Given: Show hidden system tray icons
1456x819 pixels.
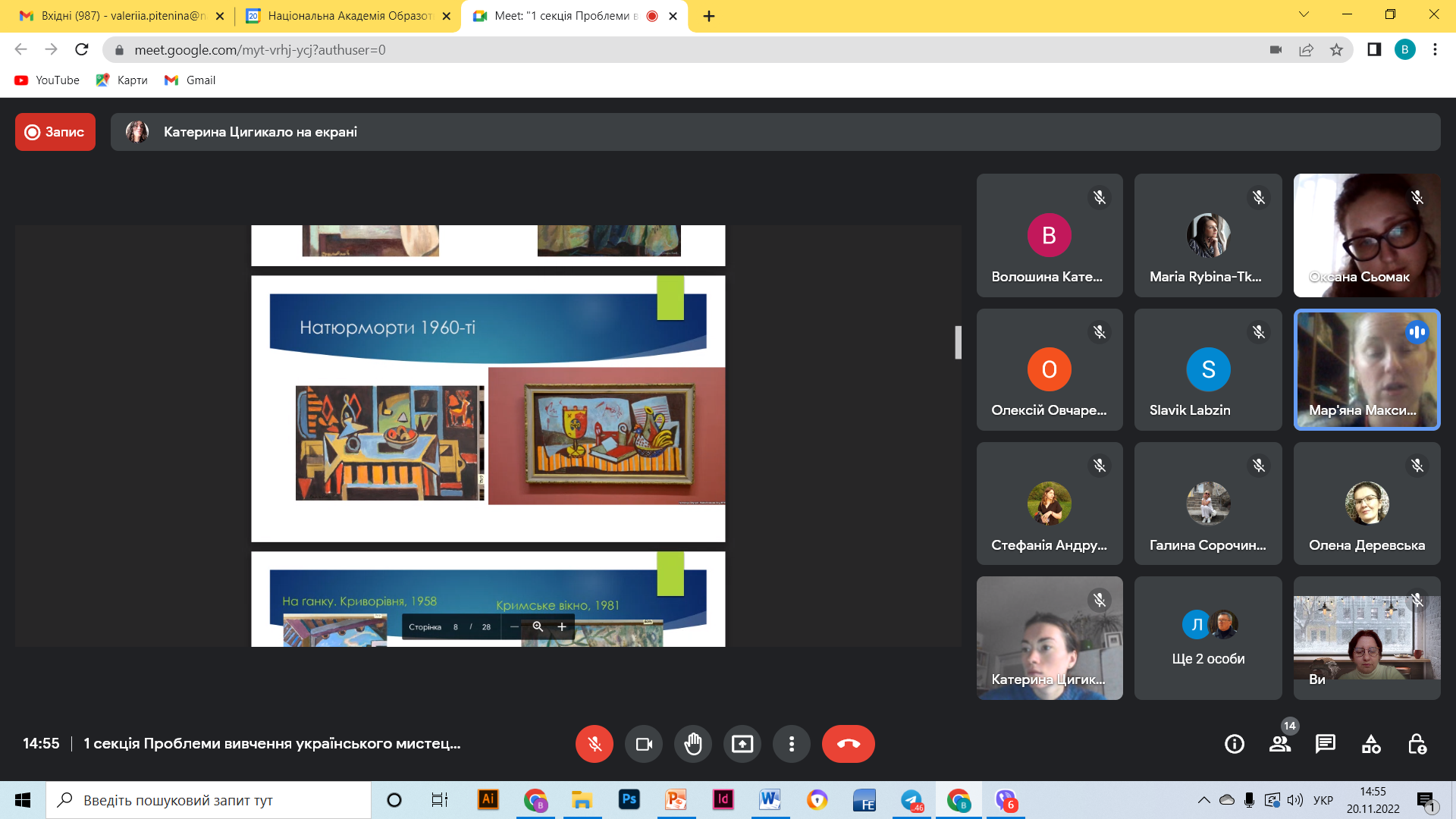Looking at the screenshot, I should pos(1203,800).
